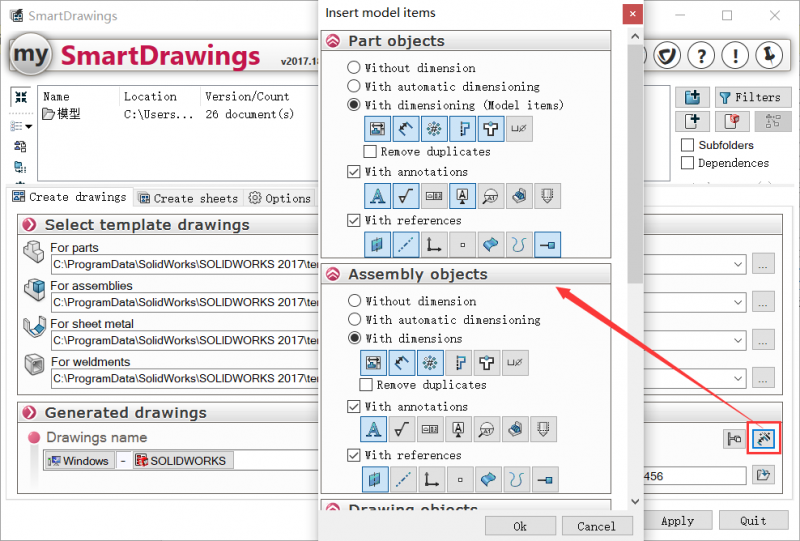Click the pin window icon
The width and height of the screenshot is (800, 541).
click(x=769, y=55)
